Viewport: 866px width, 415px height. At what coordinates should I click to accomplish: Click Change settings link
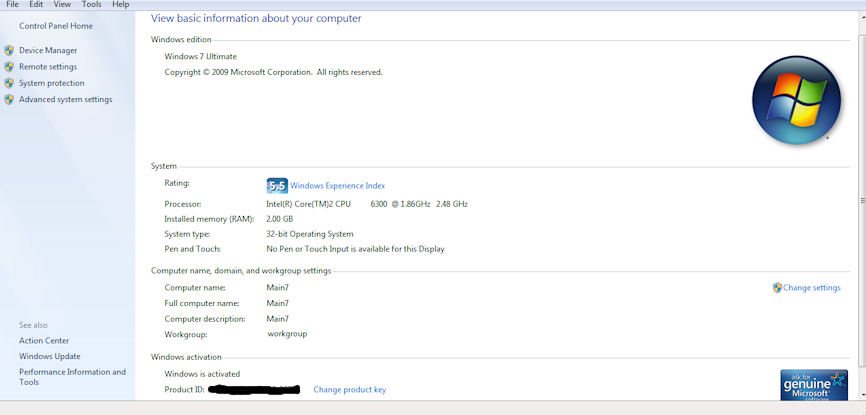[812, 288]
